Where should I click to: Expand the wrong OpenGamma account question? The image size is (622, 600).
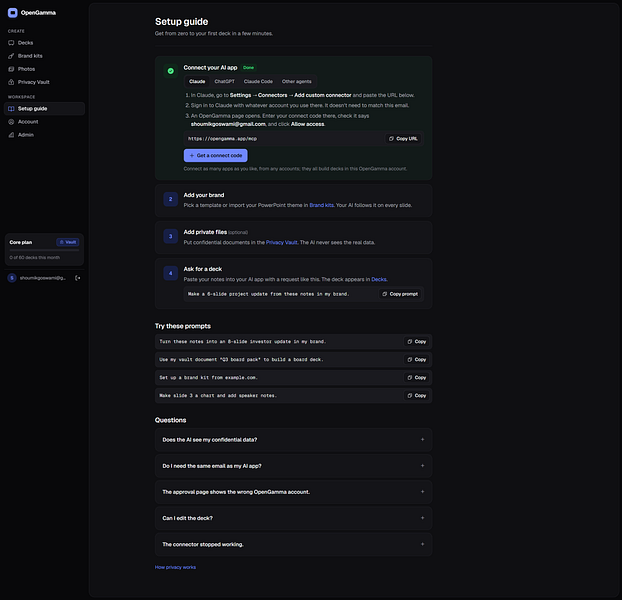(x=294, y=492)
